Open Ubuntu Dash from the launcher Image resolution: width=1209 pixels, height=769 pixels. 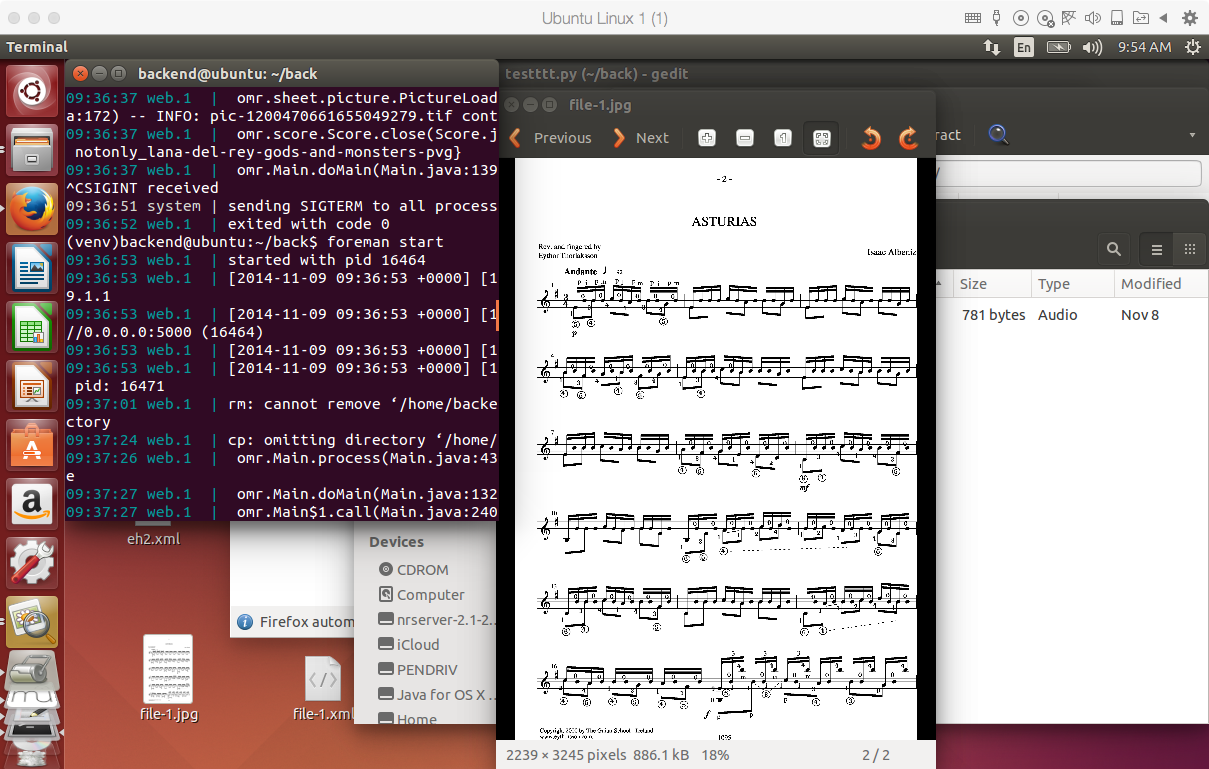[x=32, y=93]
